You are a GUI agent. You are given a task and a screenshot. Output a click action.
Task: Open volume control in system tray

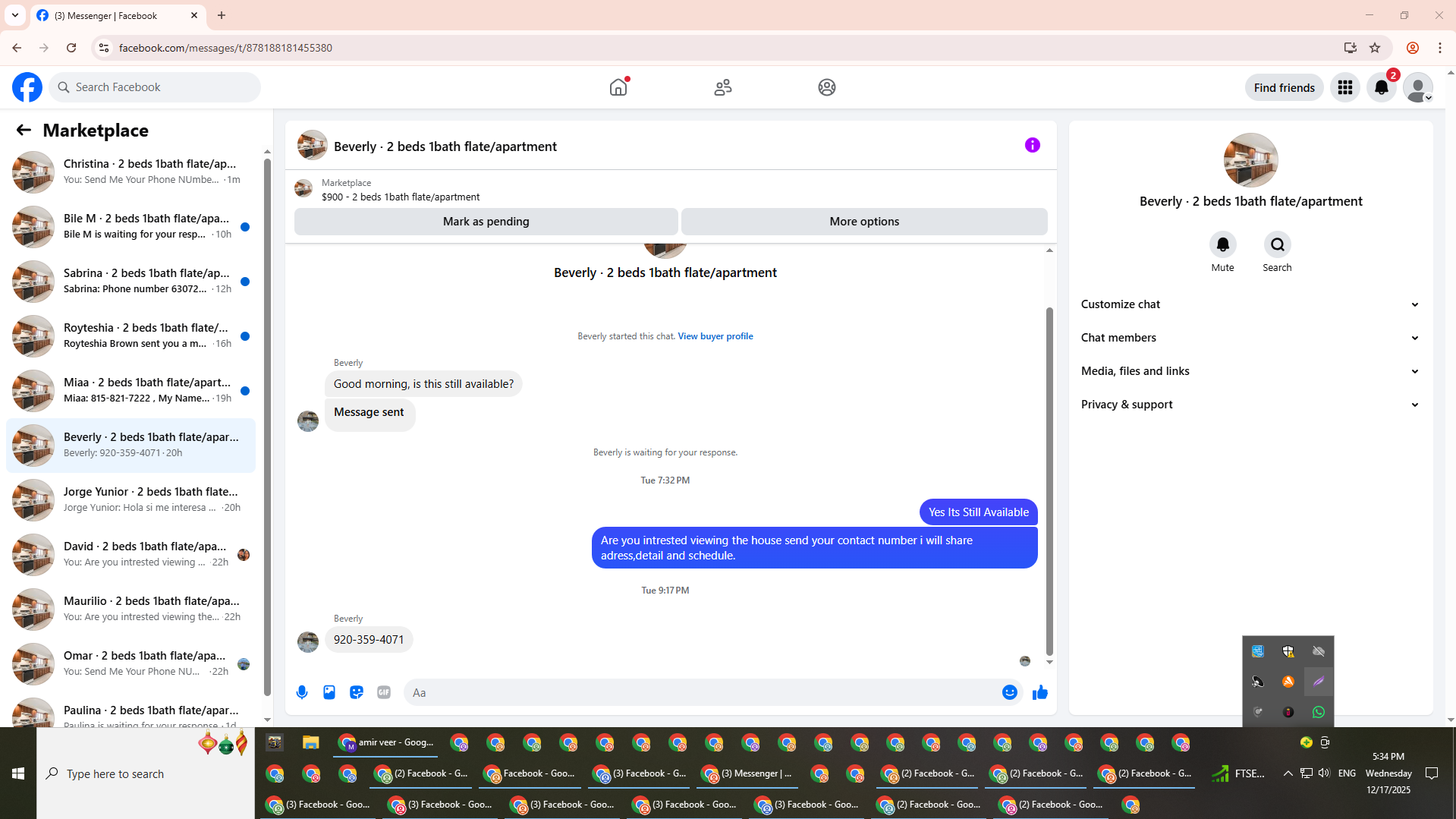[1324, 773]
